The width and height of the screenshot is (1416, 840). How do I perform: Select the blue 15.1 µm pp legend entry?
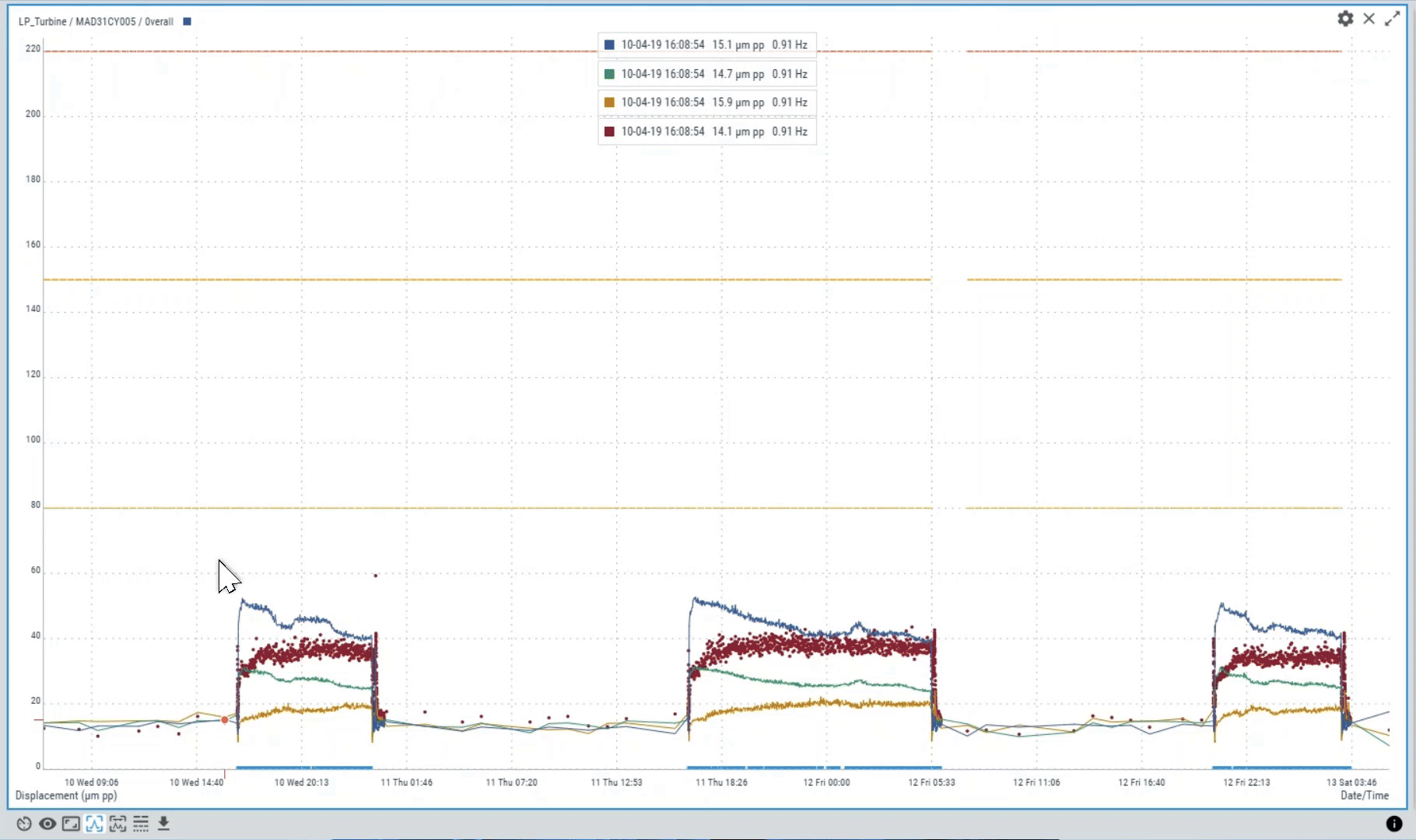[706, 45]
